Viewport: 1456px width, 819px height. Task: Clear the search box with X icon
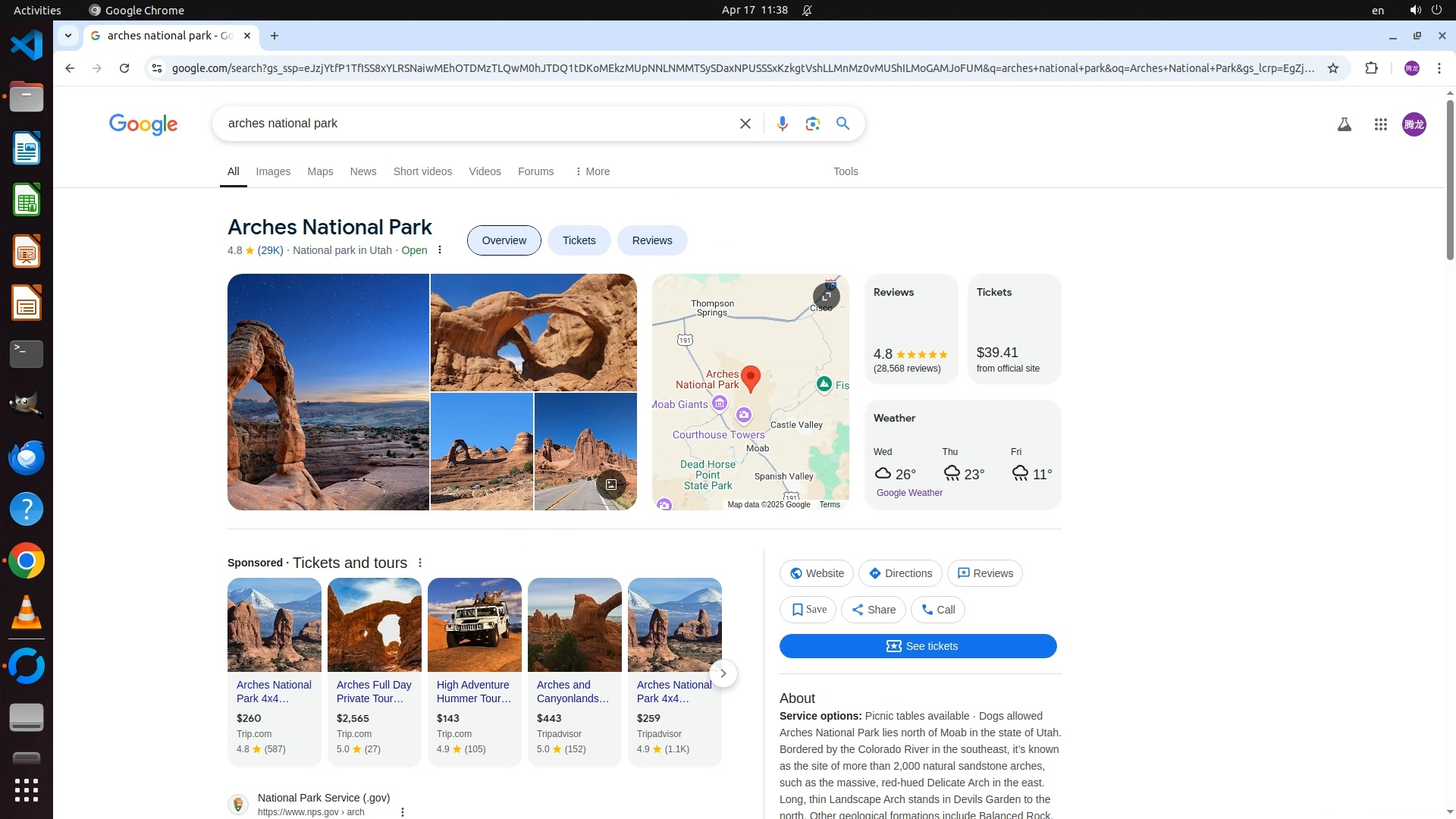745,124
